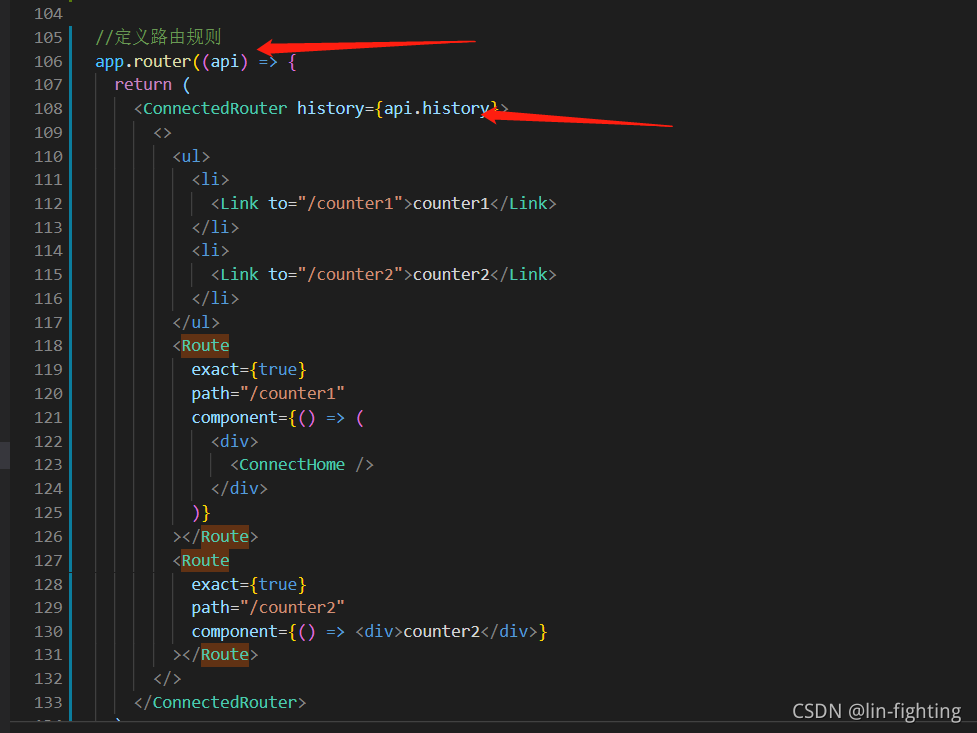The image size is (977, 733).
Task: Click the 'counter2' div text on line 130
Action: [x=442, y=631]
